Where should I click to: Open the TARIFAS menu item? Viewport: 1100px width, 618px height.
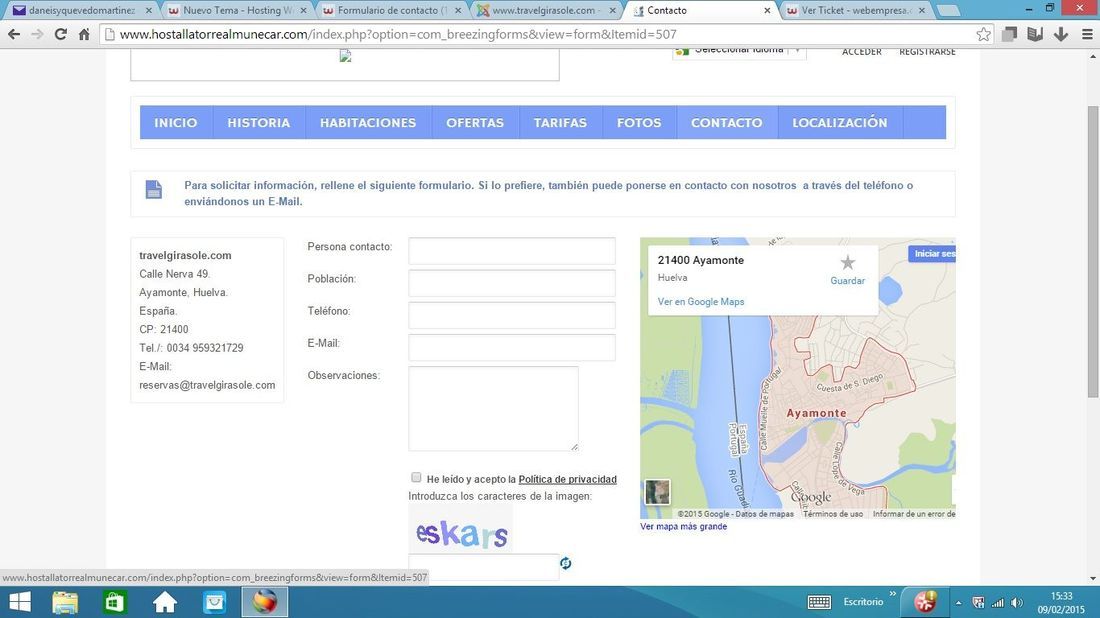[x=561, y=123]
